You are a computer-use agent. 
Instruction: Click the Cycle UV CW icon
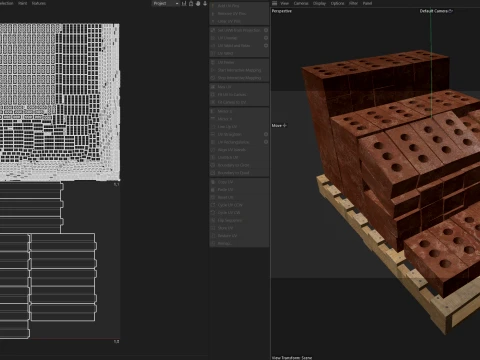(x=213, y=213)
